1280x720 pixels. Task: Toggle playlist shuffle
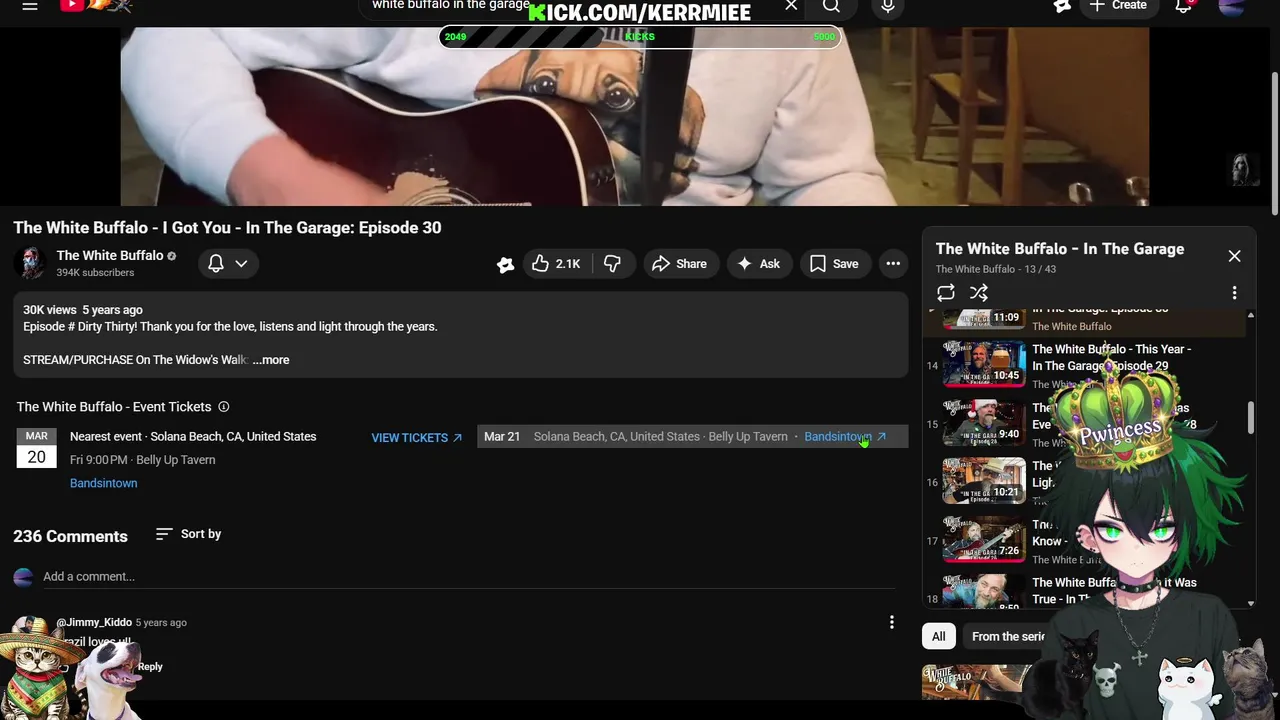[979, 293]
